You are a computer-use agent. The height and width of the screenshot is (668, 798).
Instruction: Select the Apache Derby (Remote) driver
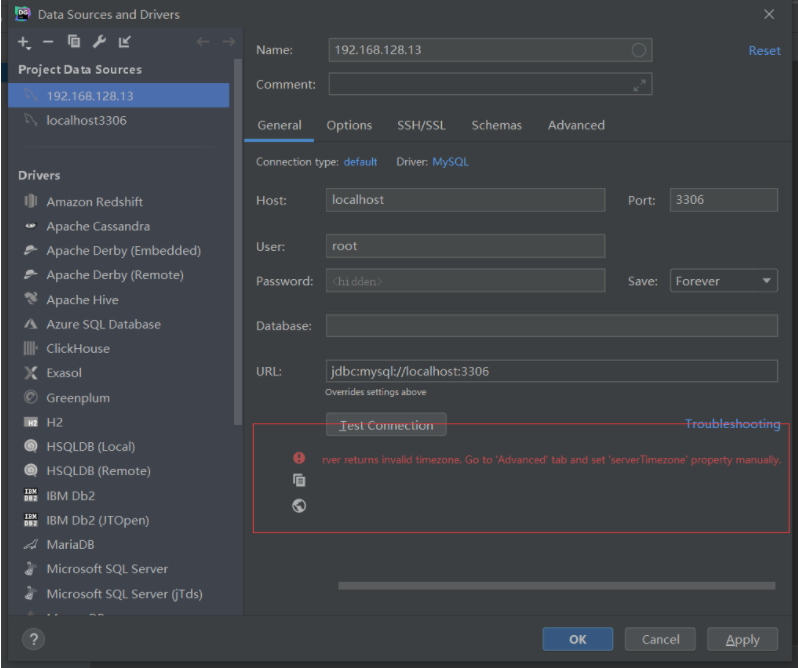point(115,275)
